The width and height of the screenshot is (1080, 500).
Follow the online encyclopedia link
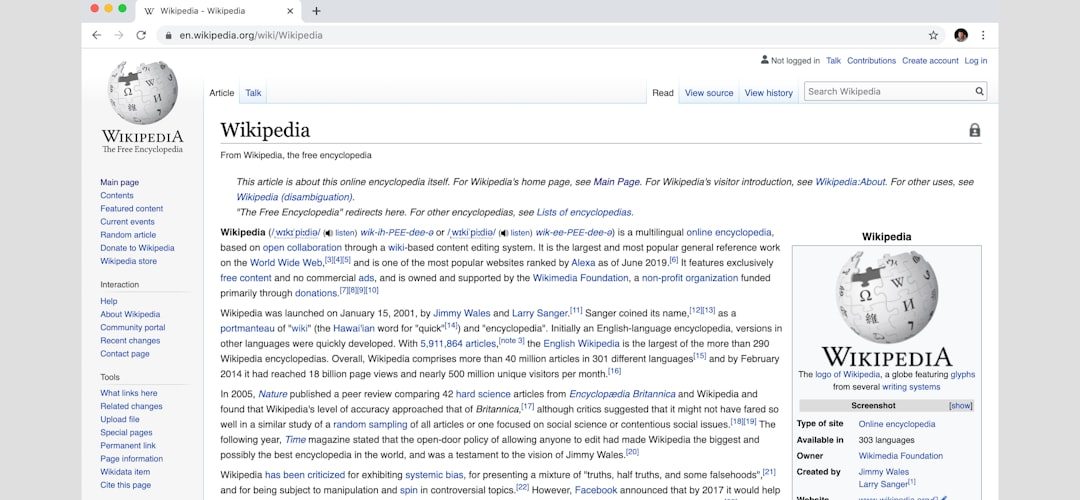pyautogui.click(x=729, y=233)
